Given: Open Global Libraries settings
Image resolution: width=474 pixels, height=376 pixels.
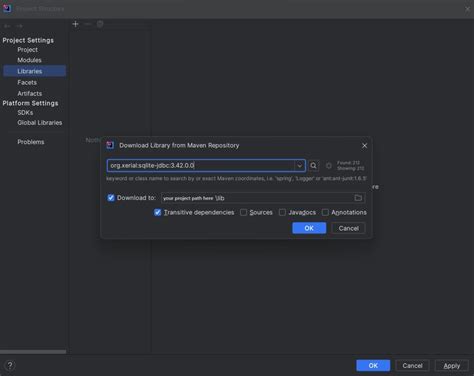Looking at the screenshot, I should (40, 123).
